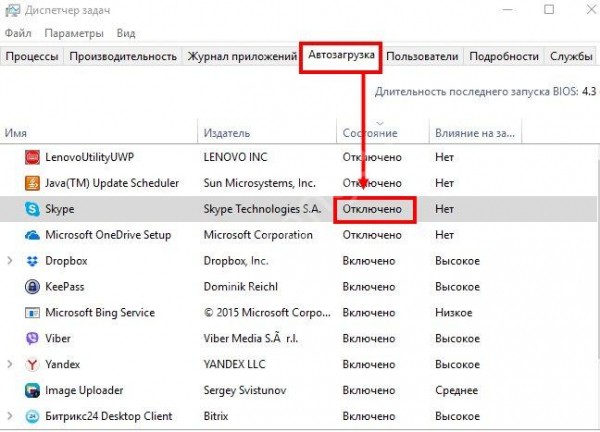Select Microsoft Bing Service entry
Image resolution: width=600 pixels, height=432 pixels.
(100, 313)
